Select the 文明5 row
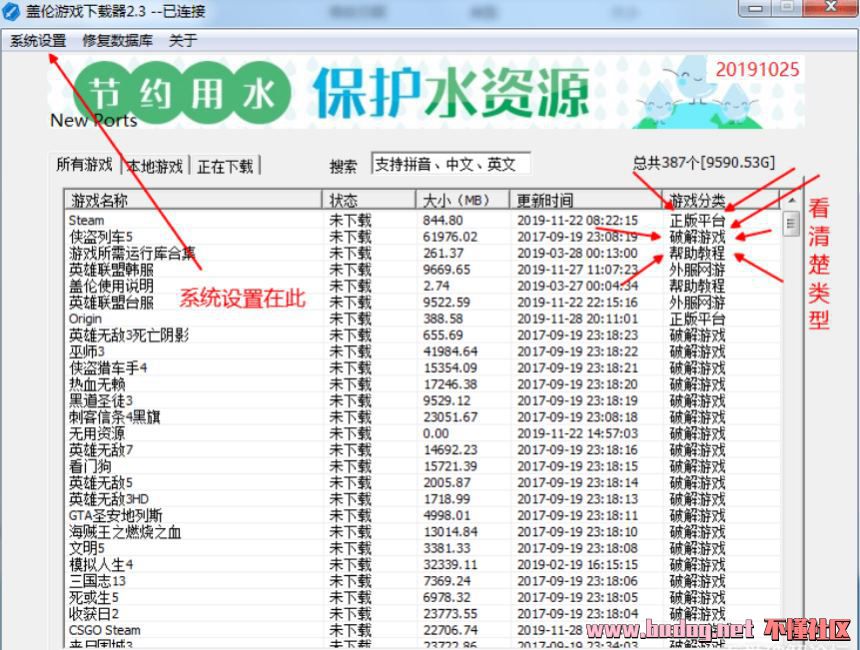The width and height of the screenshot is (860, 650). (x=422, y=549)
